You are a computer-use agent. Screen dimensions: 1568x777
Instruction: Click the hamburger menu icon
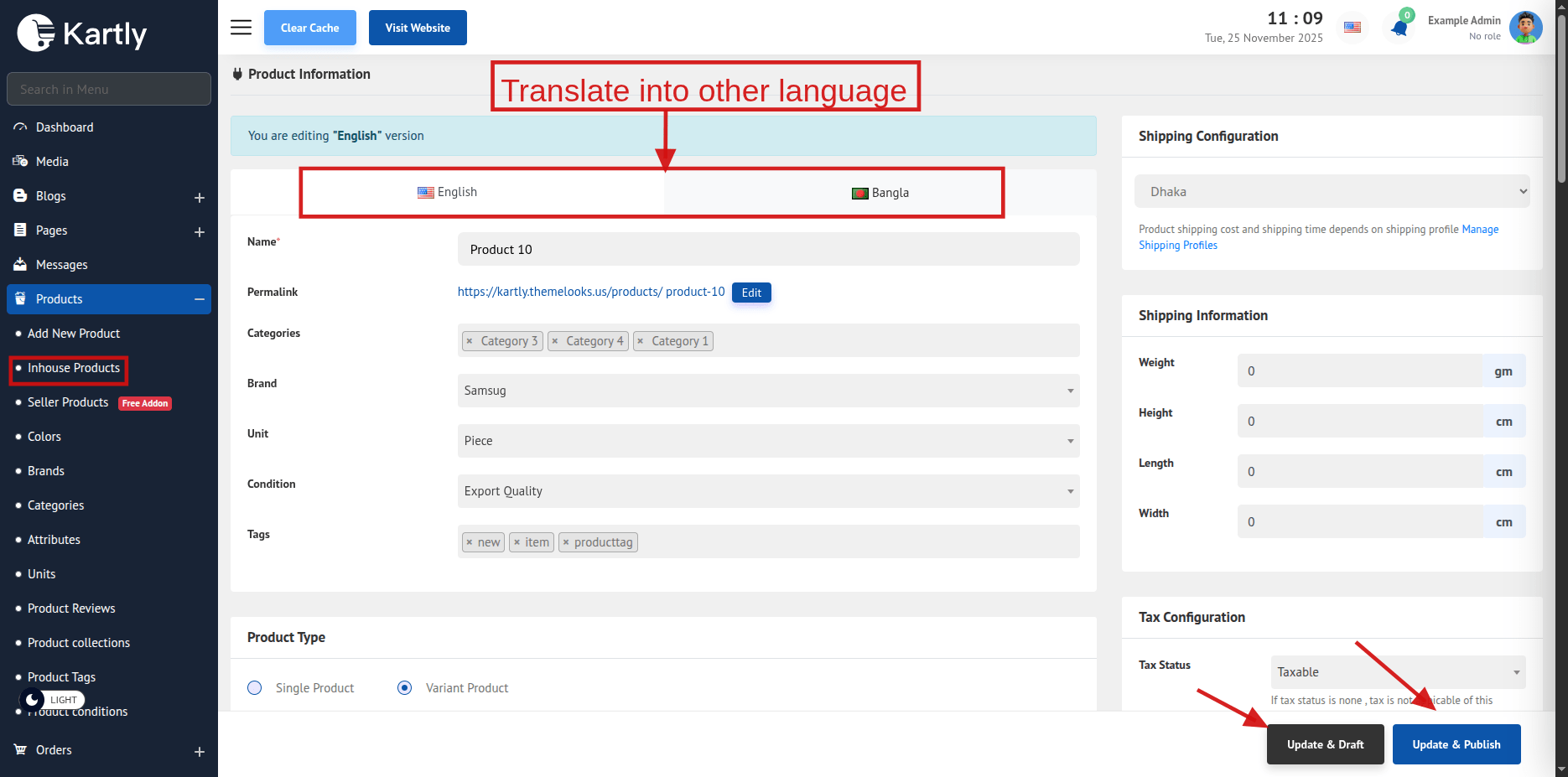[x=241, y=28]
